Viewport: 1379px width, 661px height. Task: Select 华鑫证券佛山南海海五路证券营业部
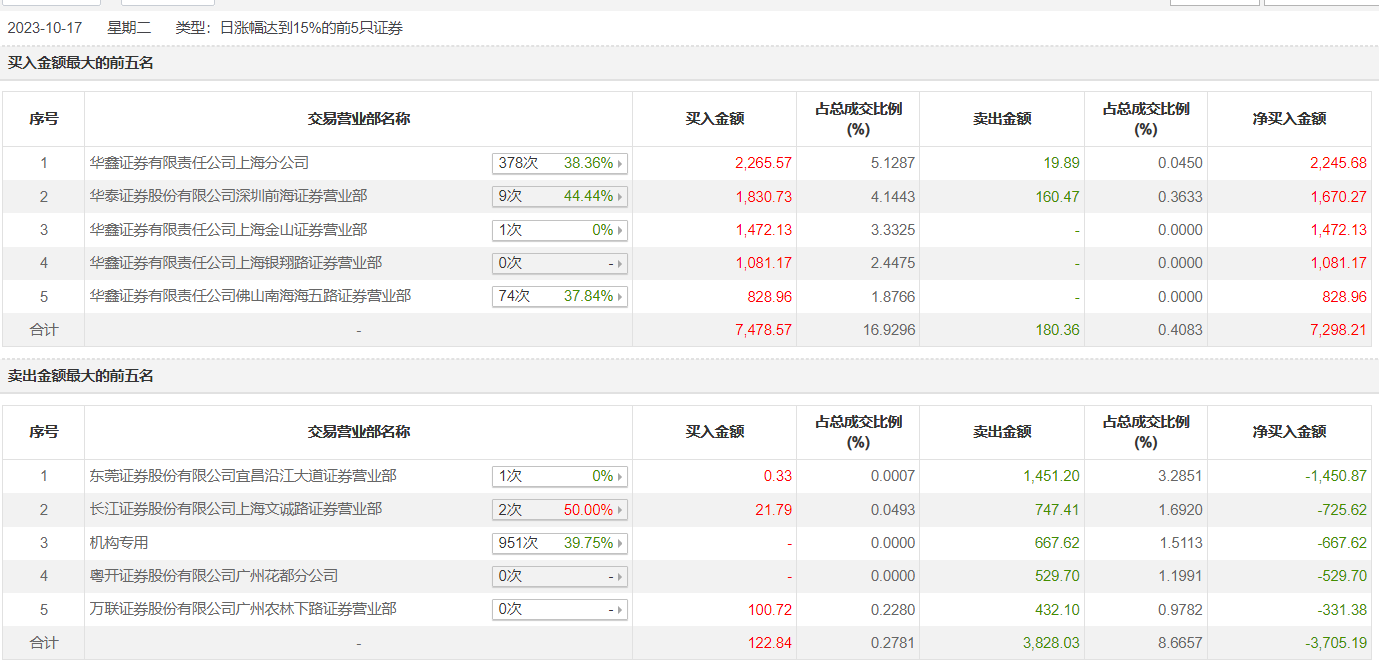[x=250, y=296]
